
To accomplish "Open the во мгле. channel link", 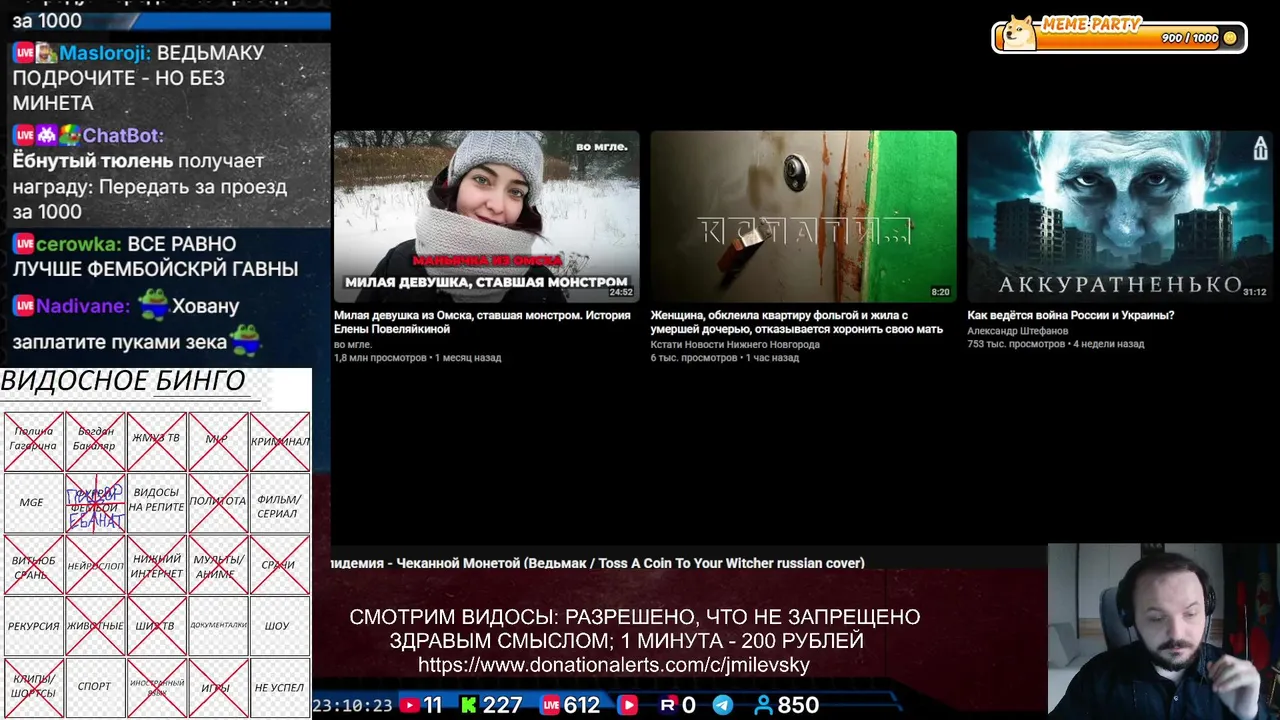I will pos(353,344).
